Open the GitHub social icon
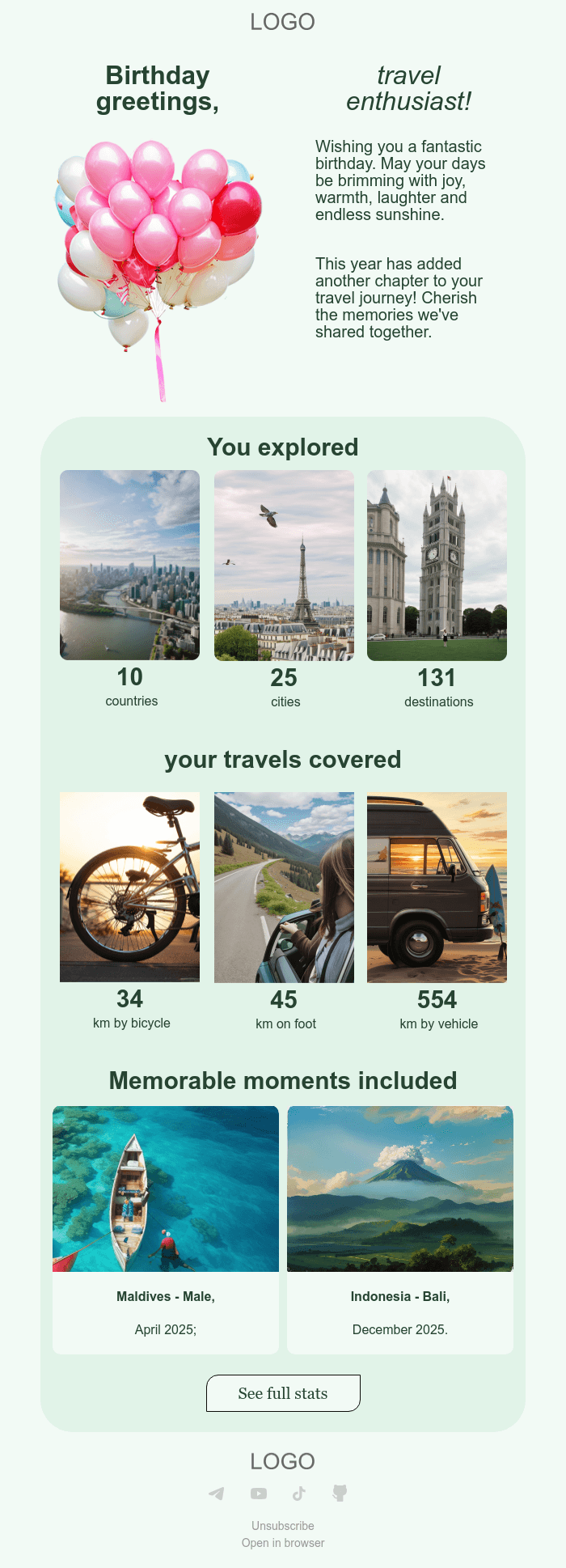566x1568 pixels. (340, 1494)
